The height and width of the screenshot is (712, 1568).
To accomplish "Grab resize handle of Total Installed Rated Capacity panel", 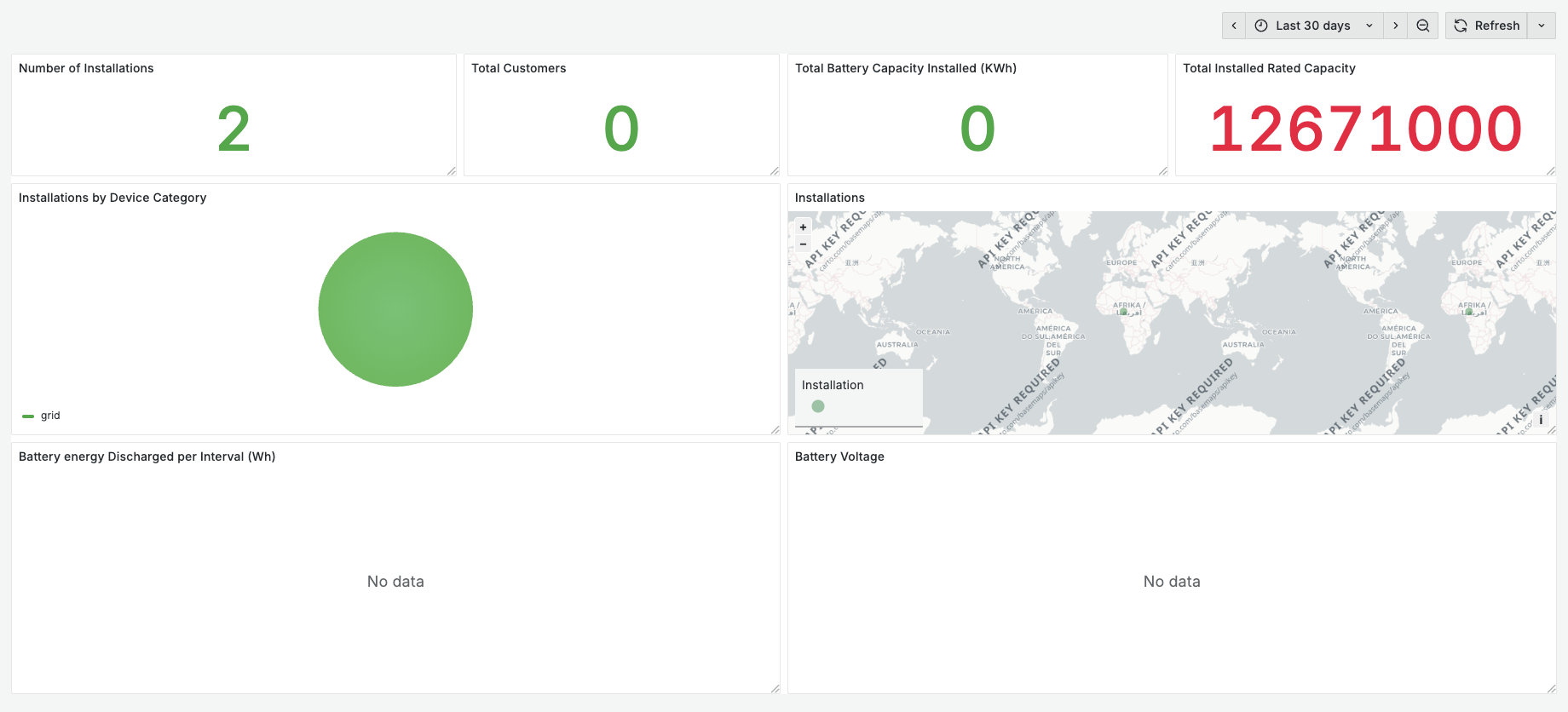I will tap(1550, 171).
